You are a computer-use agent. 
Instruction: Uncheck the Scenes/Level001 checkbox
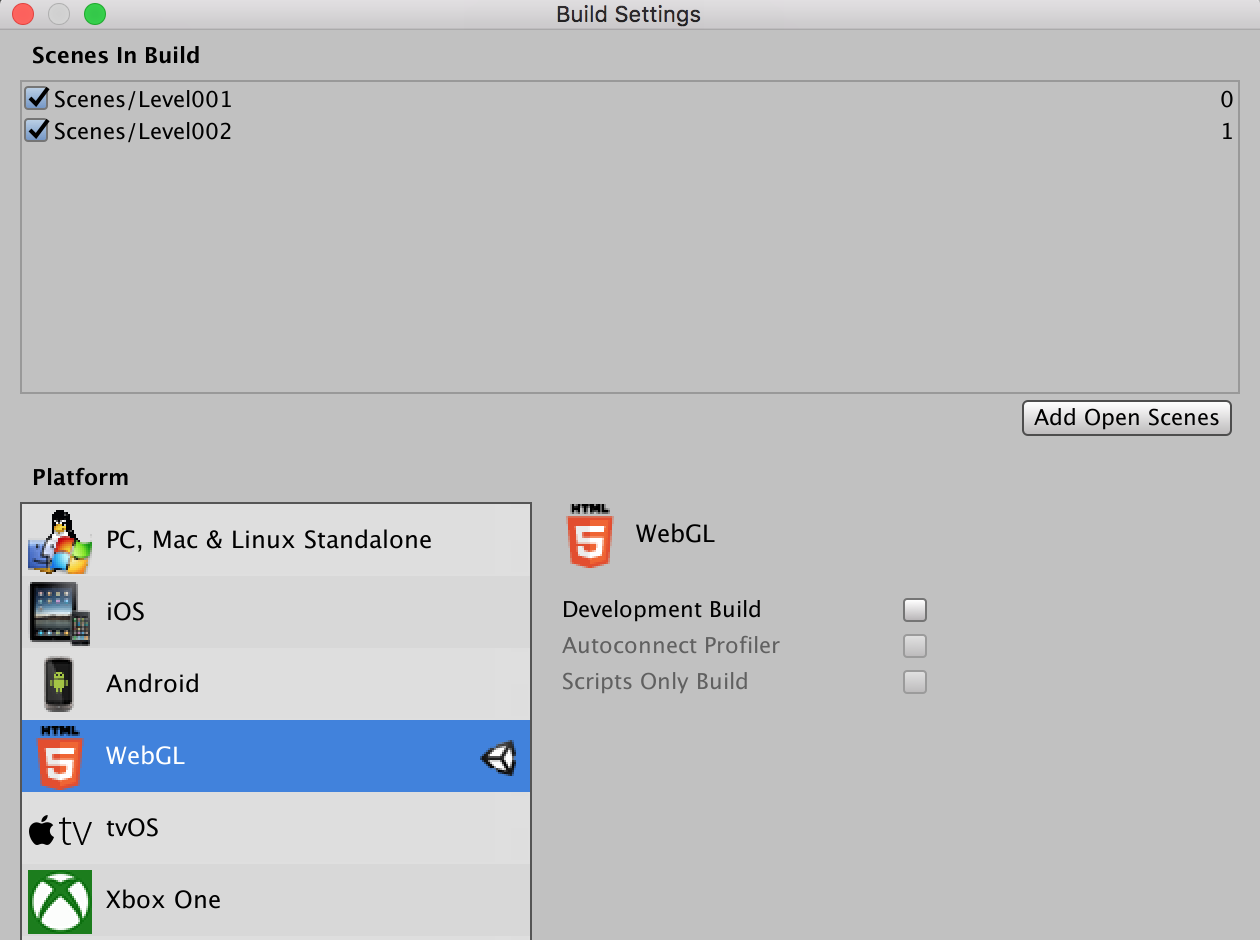(37, 98)
